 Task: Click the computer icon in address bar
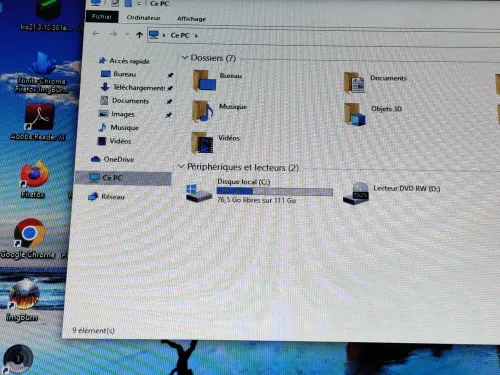154,35
